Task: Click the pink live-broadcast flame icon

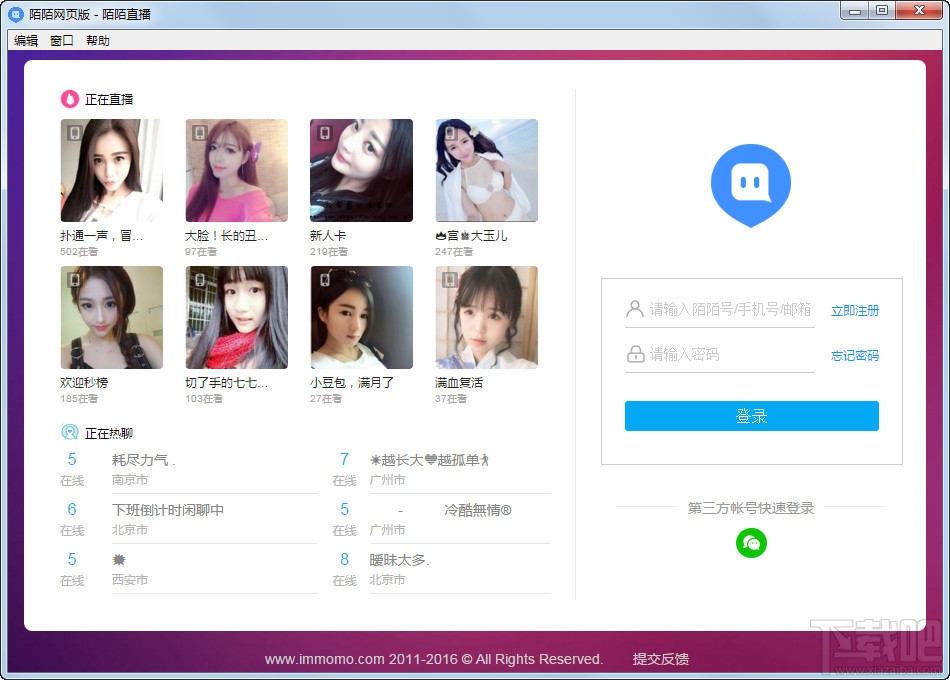Action: coord(70,99)
